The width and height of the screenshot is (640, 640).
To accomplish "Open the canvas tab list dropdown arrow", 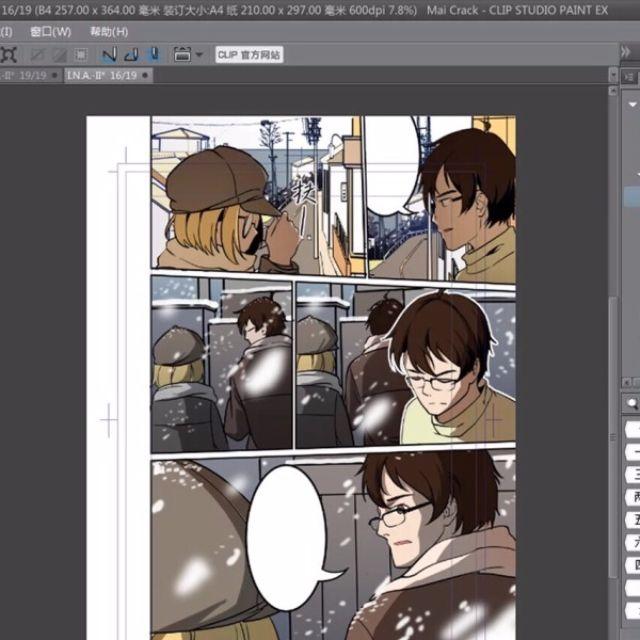I will 613,76.
